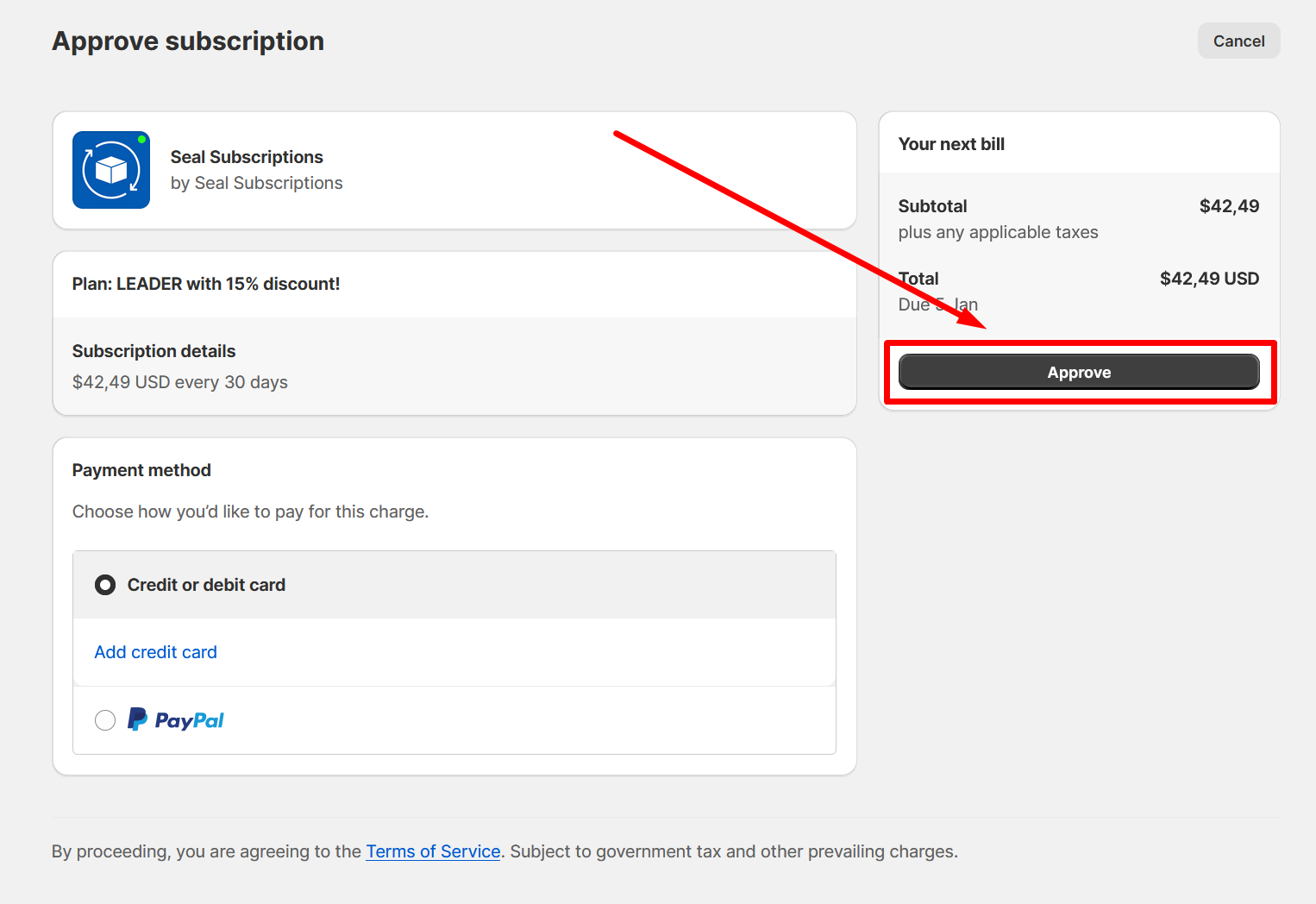1316x904 pixels.
Task: Click the PayPal logo
Action: point(176,719)
